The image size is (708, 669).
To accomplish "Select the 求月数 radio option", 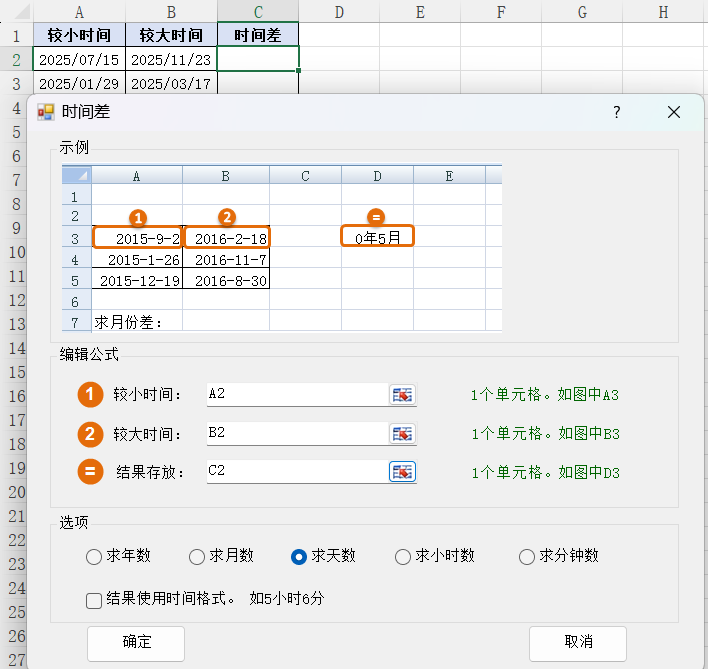I will (197, 557).
